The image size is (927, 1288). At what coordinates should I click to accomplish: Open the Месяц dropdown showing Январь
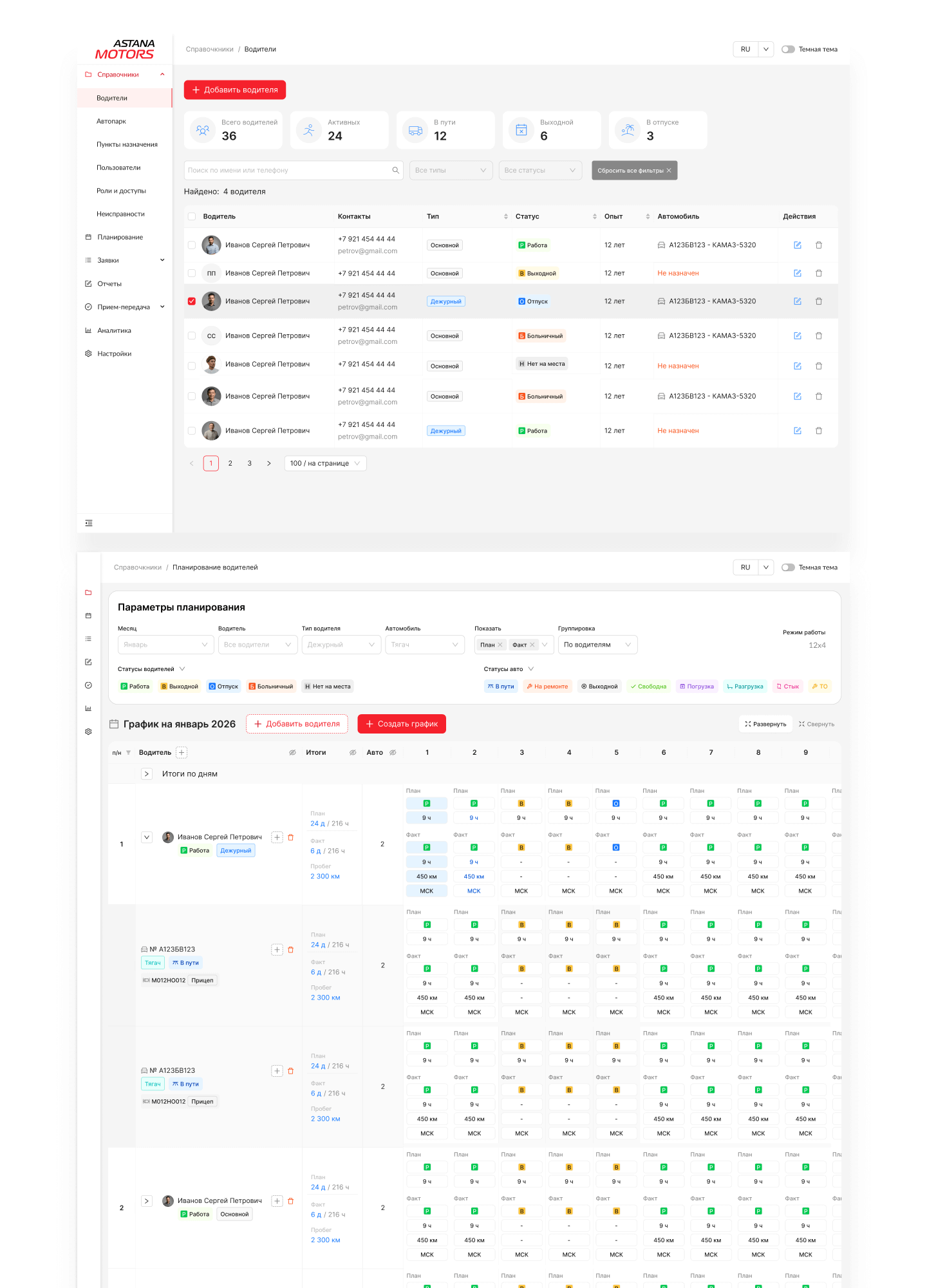point(166,645)
